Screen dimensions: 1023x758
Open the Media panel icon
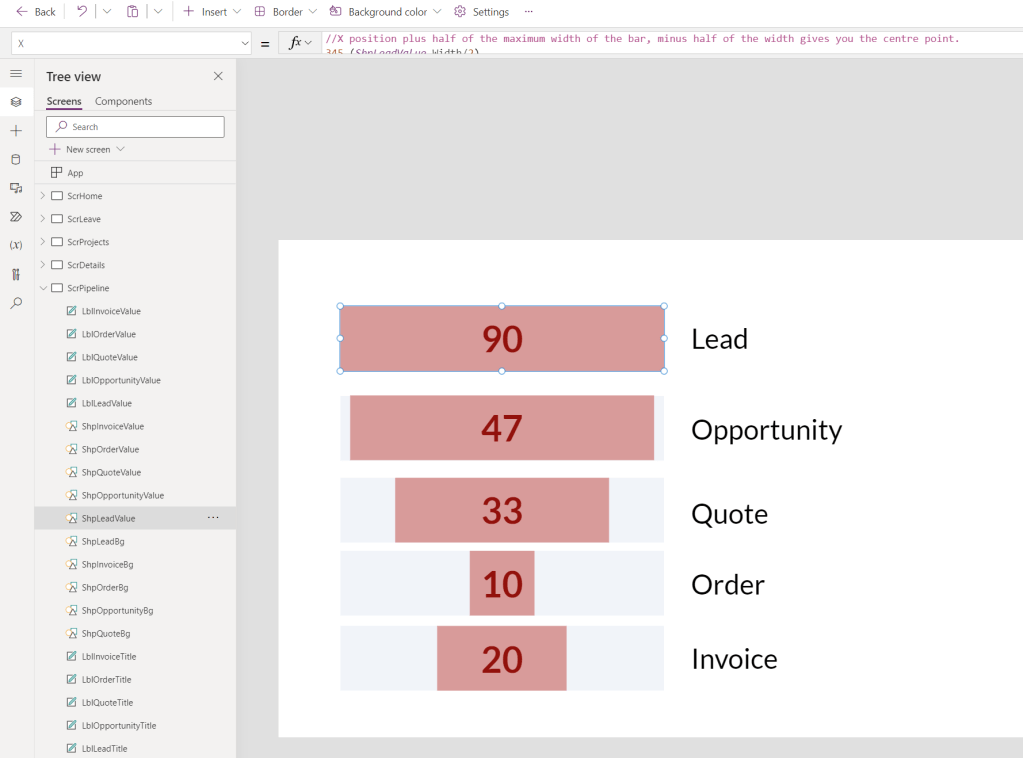coord(15,188)
